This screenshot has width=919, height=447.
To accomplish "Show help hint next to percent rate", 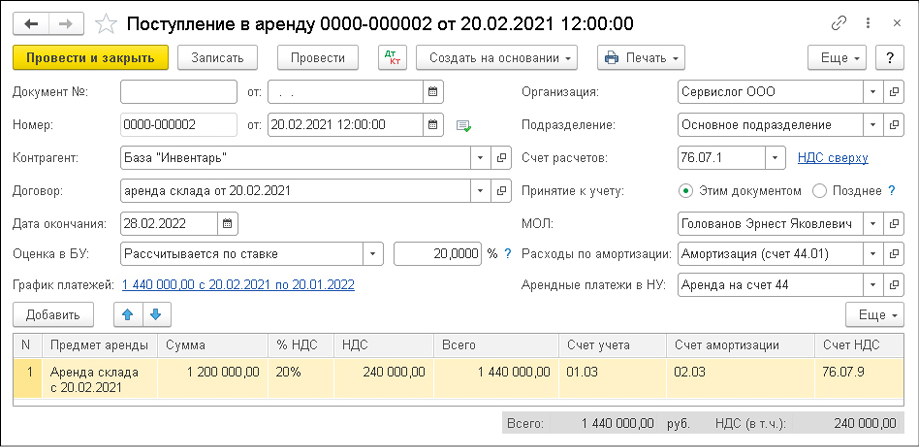I will (x=508, y=254).
